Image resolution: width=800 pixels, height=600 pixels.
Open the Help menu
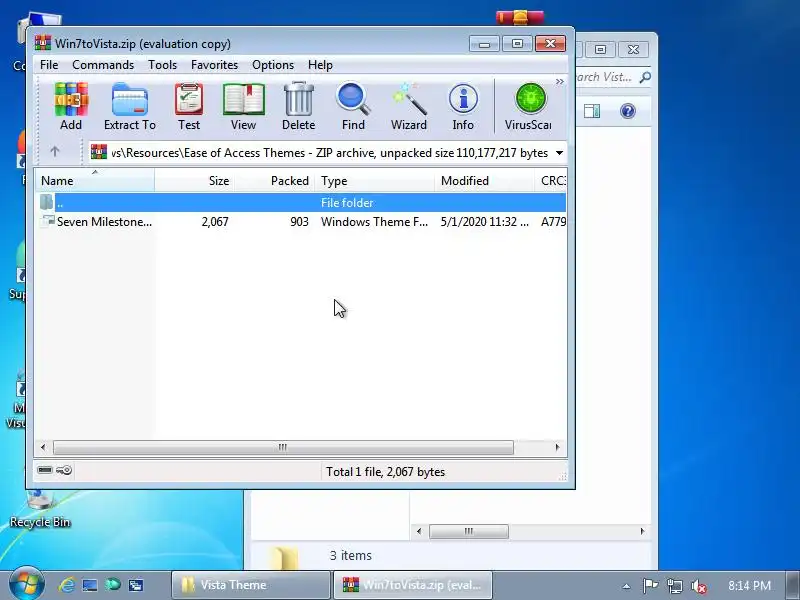pyautogui.click(x=320, y=65)
